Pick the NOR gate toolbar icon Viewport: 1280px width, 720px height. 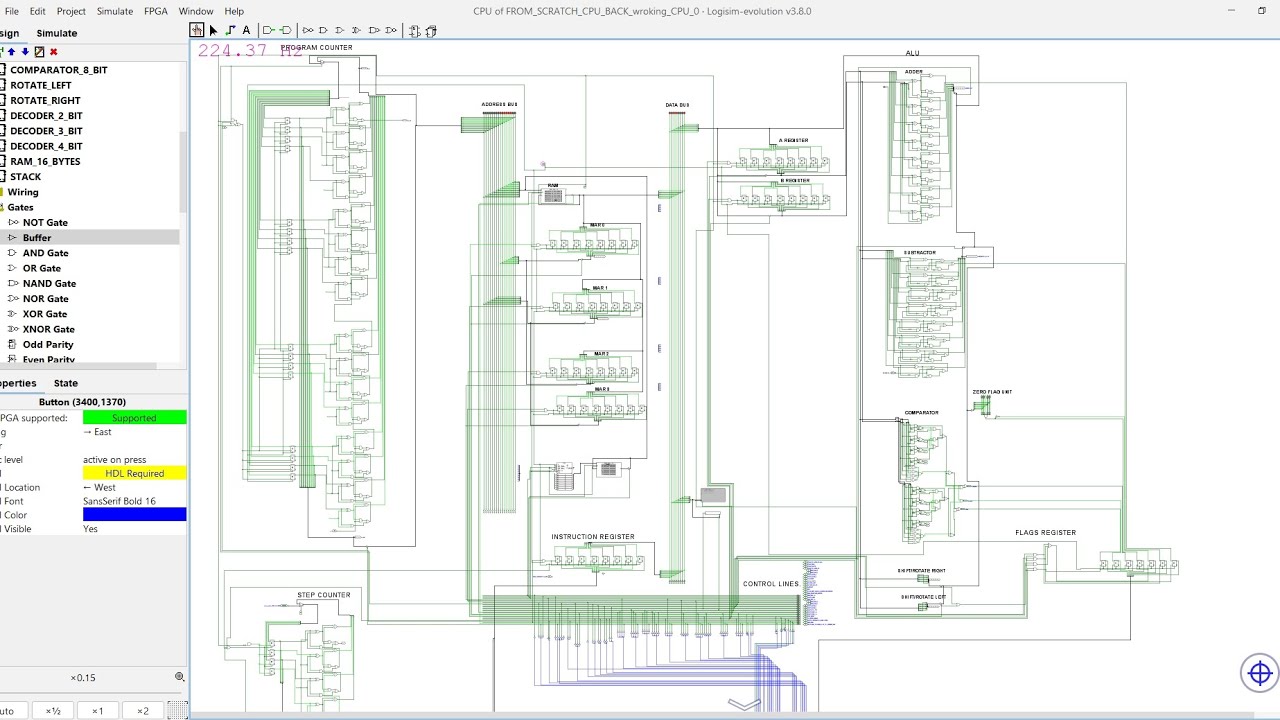click(x=391, y=31)
